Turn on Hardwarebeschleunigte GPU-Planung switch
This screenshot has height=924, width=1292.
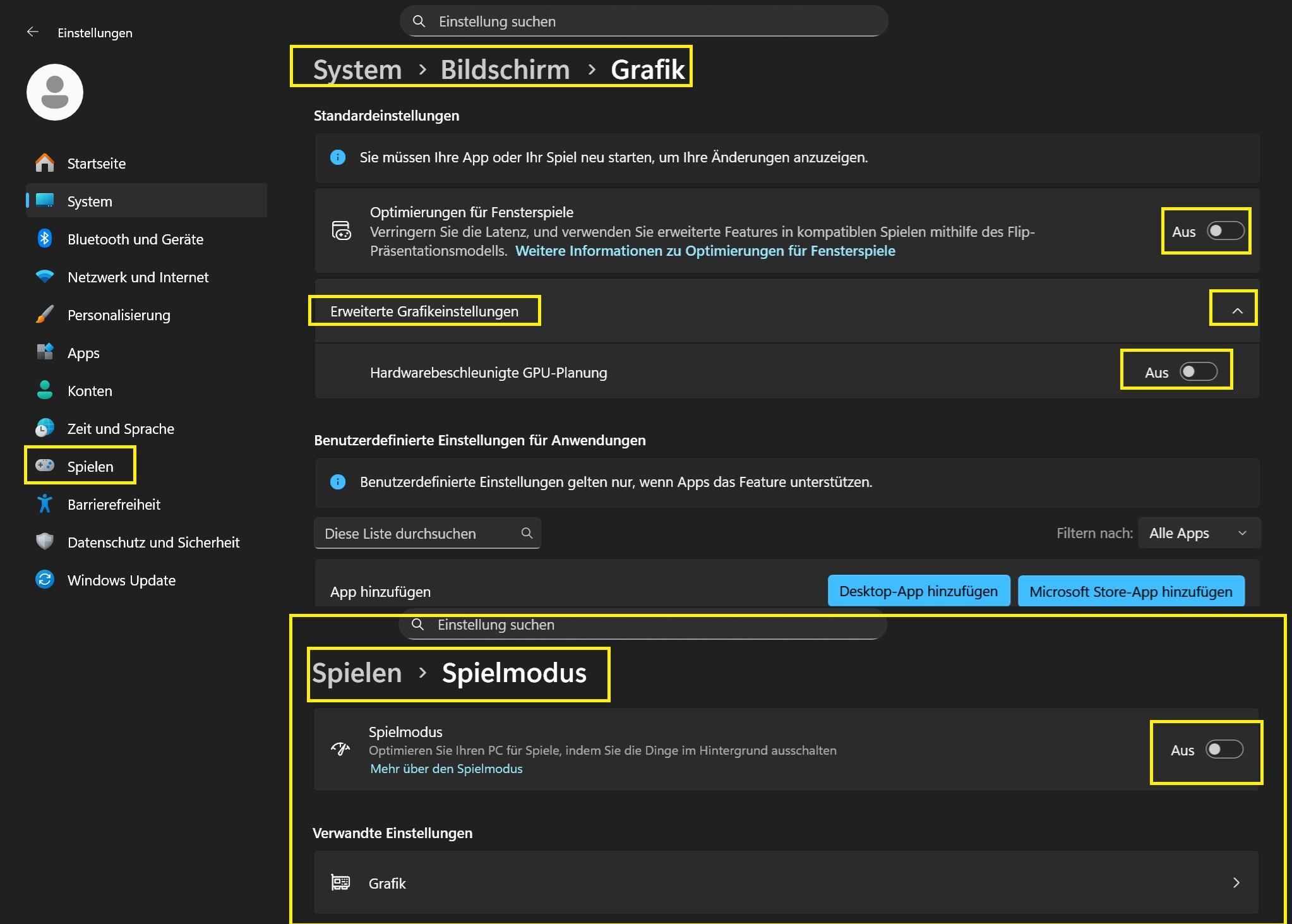click(1198, 372)
